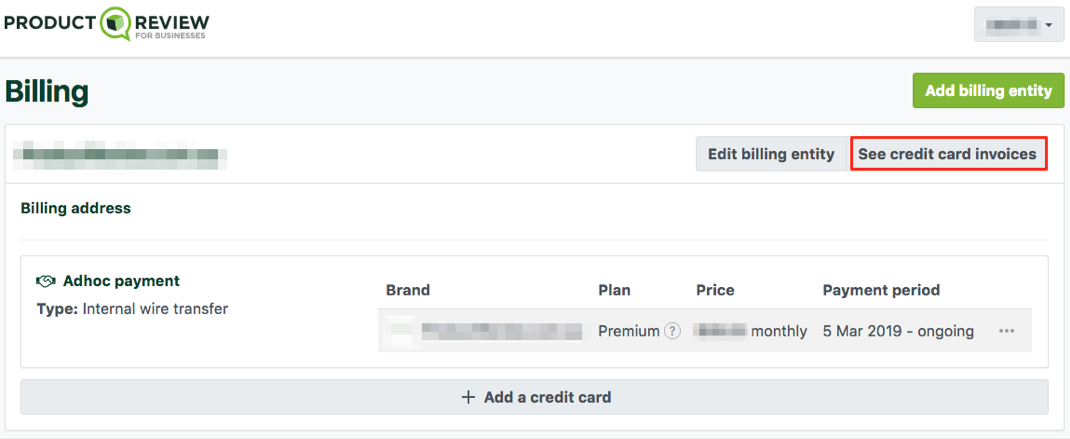Screen dimensions: 1070x439
Task: Click the Payment period column header
Action: [882, 290]
